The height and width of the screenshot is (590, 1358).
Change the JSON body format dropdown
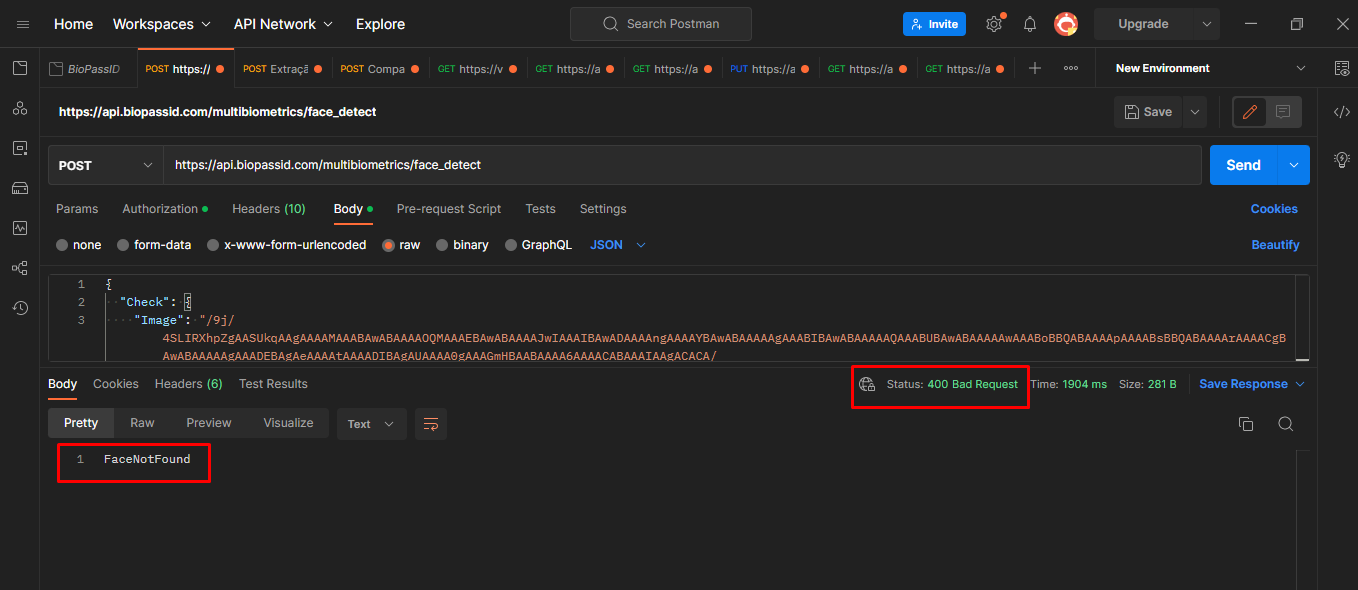pos(618,245)
